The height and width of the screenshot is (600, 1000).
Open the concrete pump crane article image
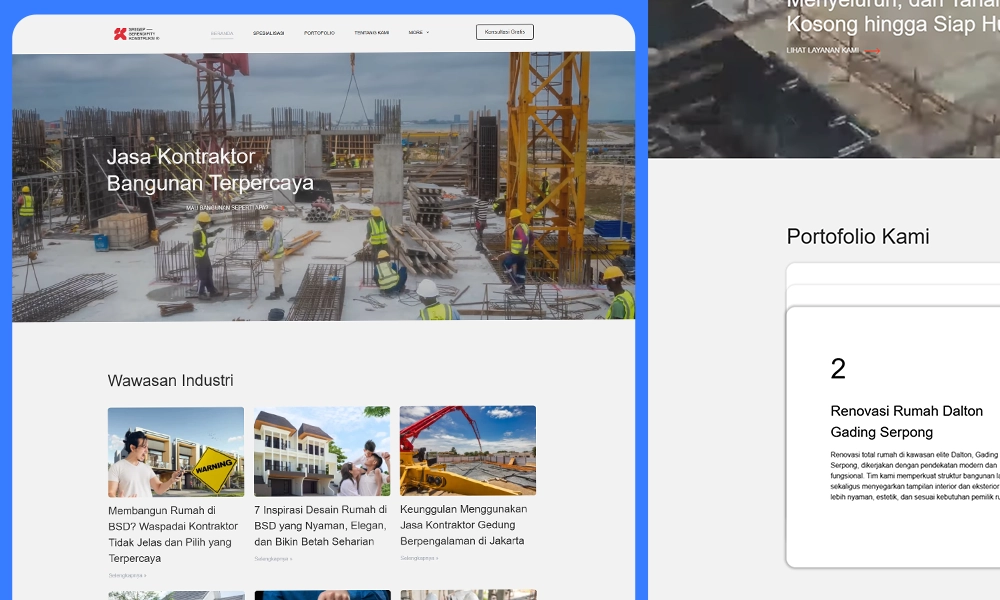[468, 450]
